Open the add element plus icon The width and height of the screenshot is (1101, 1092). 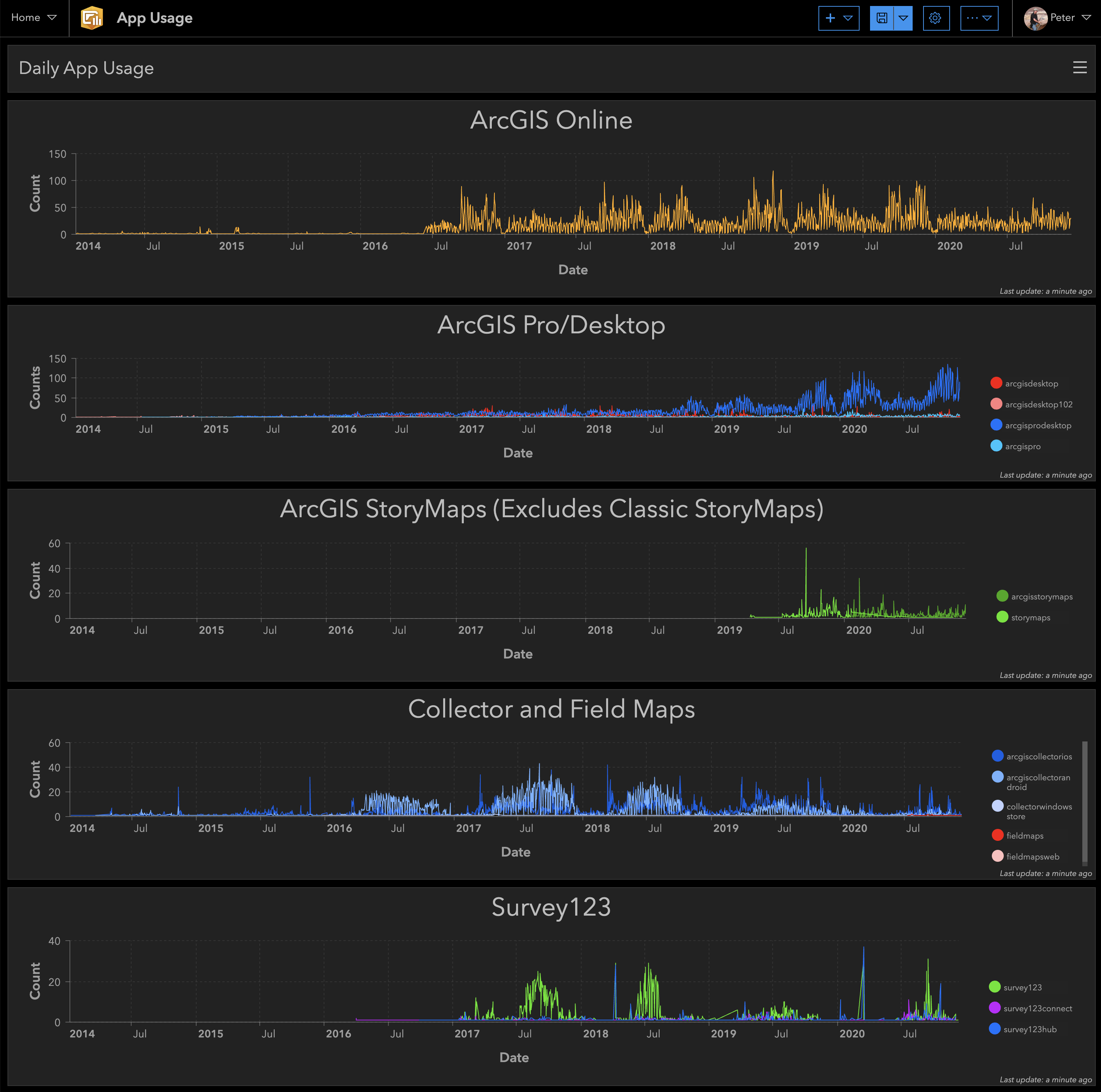point(830,18)
